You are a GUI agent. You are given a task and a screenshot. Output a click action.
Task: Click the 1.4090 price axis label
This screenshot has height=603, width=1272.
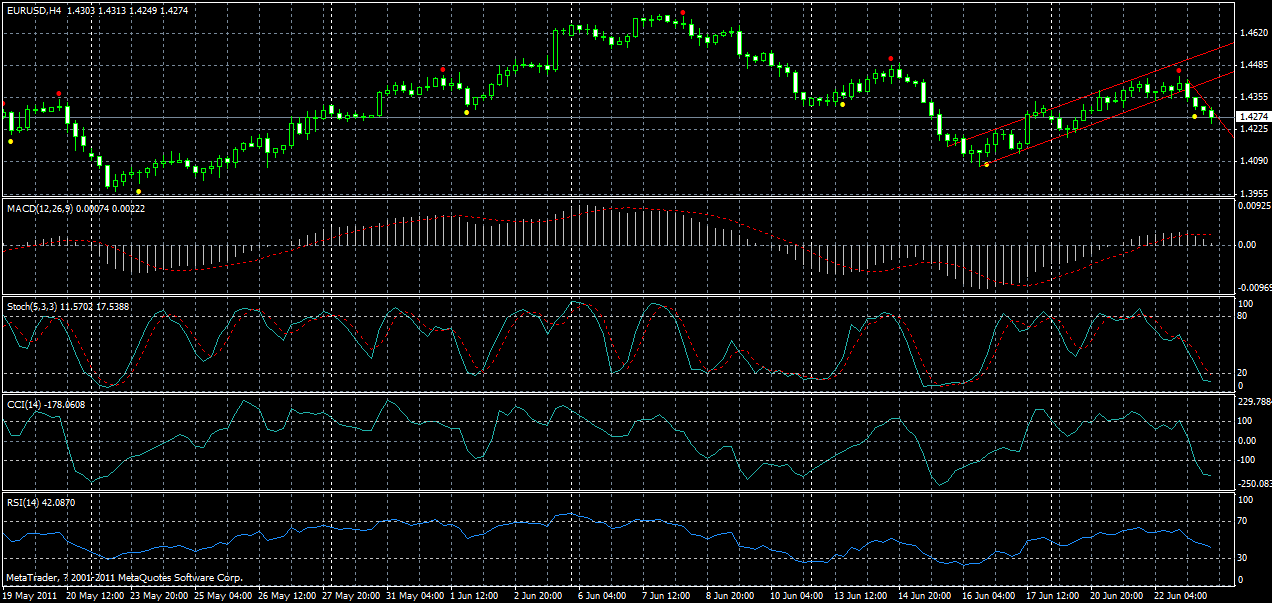tap(1253, 161)
